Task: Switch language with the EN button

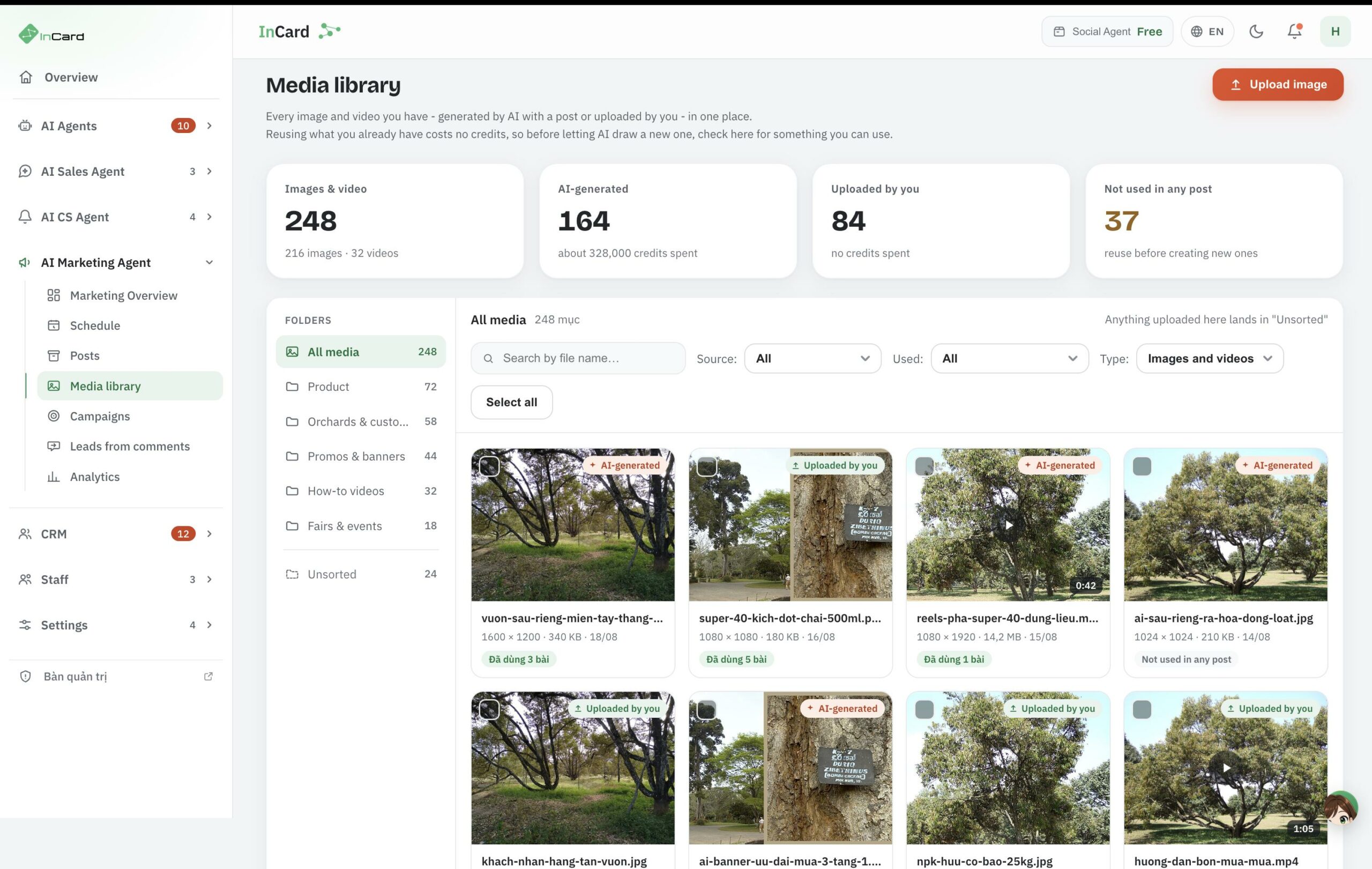Action: coord(1207,31)
